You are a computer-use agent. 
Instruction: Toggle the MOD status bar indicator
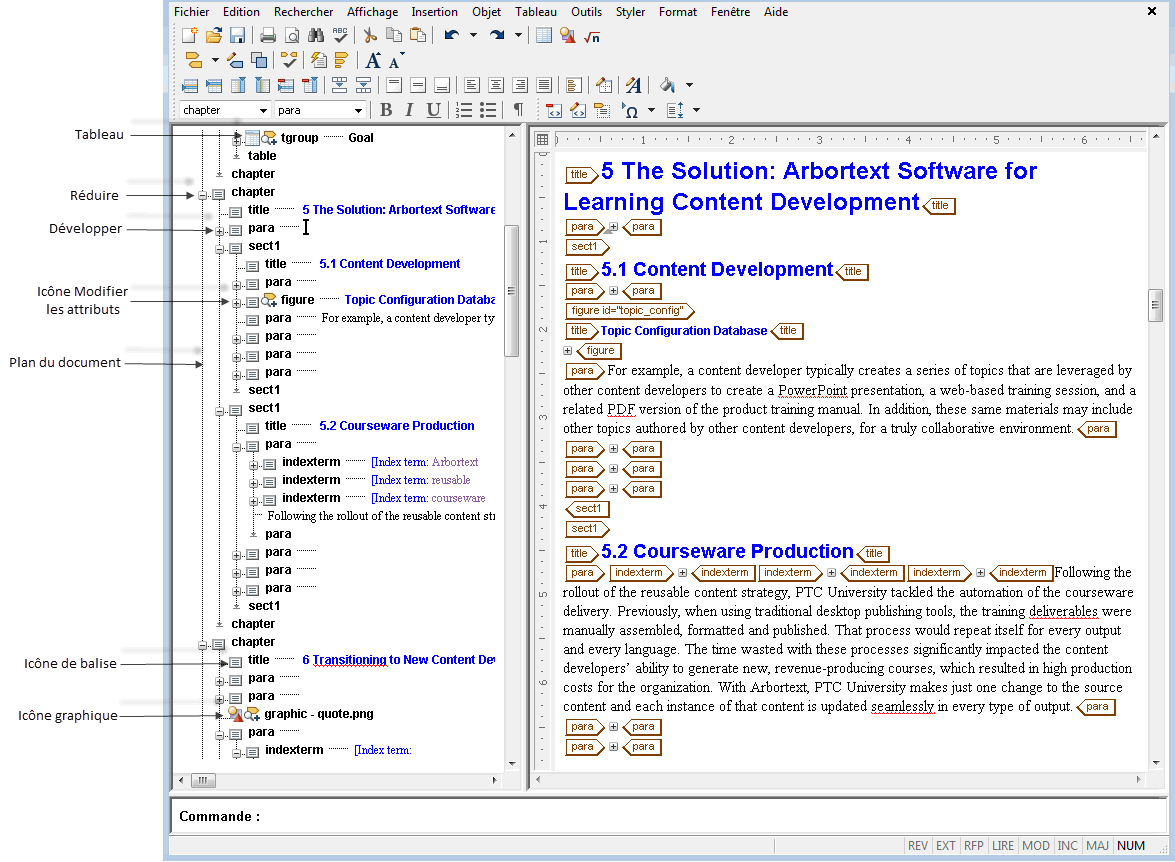tap(1036, 846)
